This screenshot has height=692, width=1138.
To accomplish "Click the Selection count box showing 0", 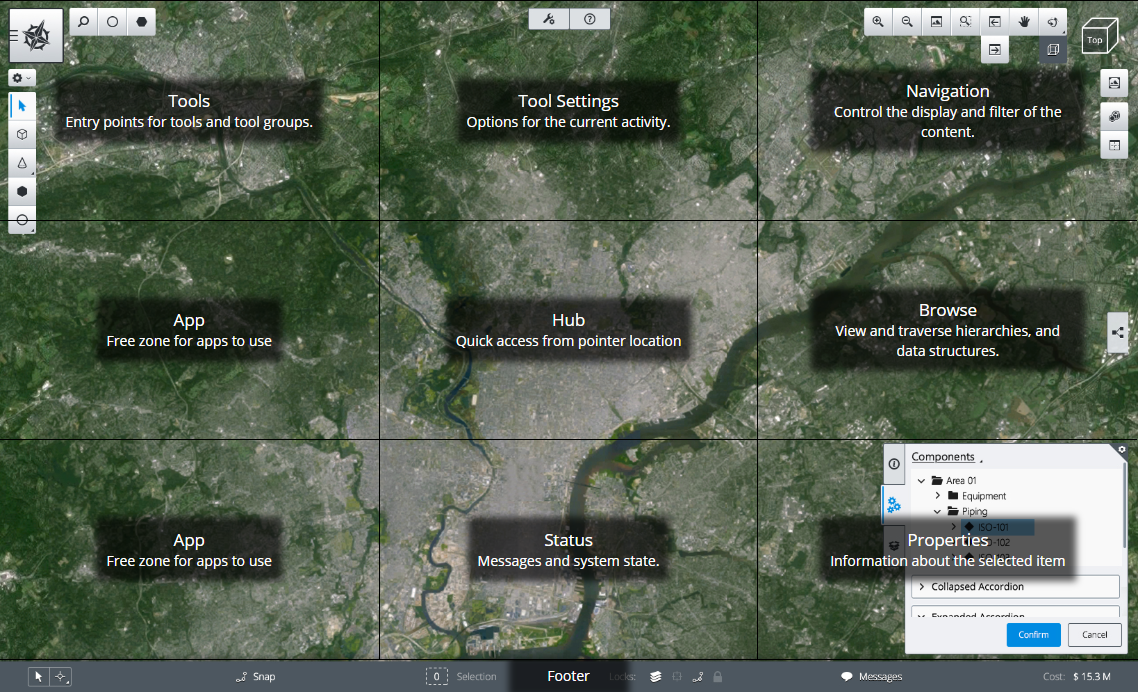I will 436,677.
